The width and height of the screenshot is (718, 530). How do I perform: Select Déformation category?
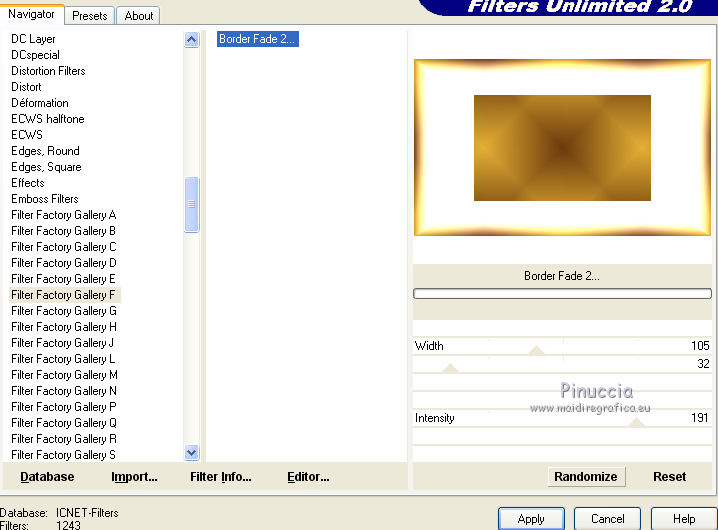click(40, 103)
